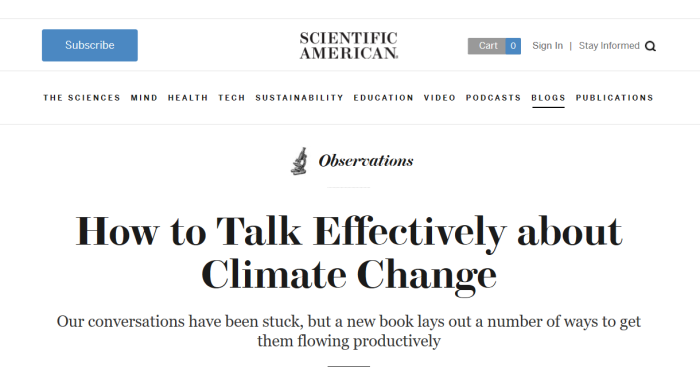The image size is (700, 367).
Task: Click the cart item count badge
Action: [513, 46]
